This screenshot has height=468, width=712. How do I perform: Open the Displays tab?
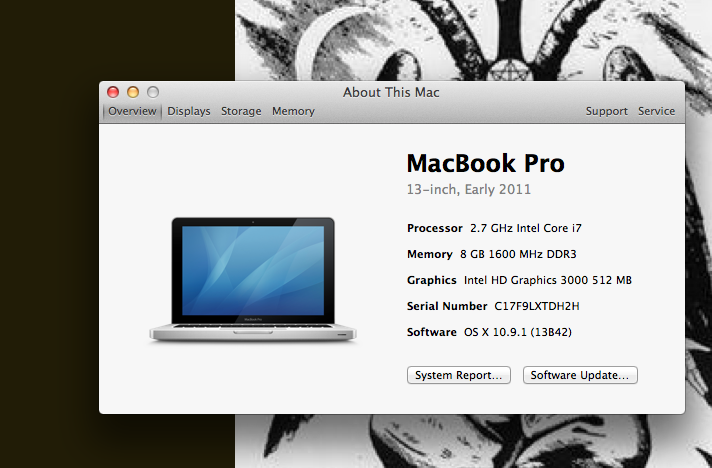pos(188,111)
